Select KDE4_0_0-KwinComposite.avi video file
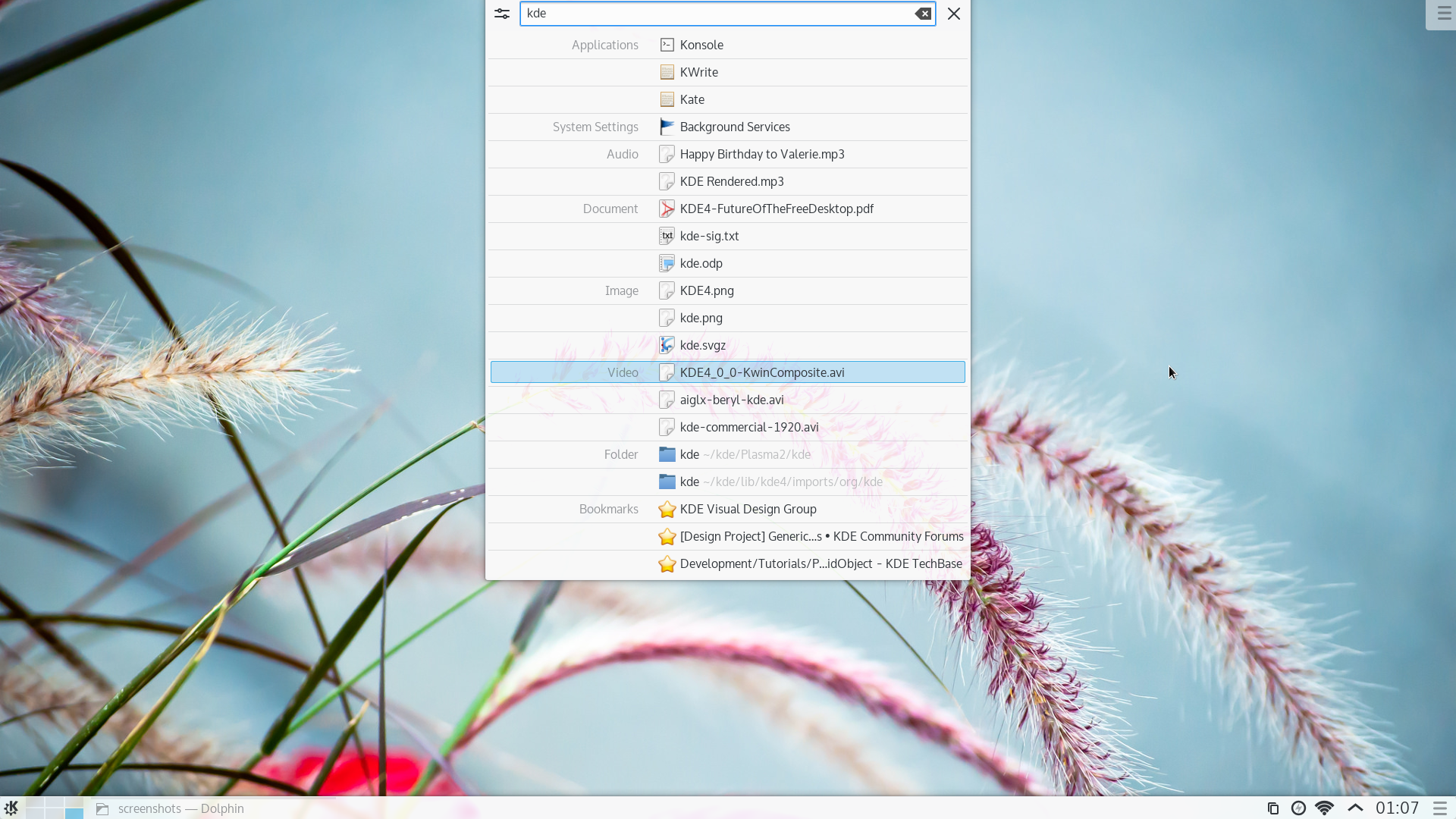Screen dimensions: 1456x819 click(762, 371)
